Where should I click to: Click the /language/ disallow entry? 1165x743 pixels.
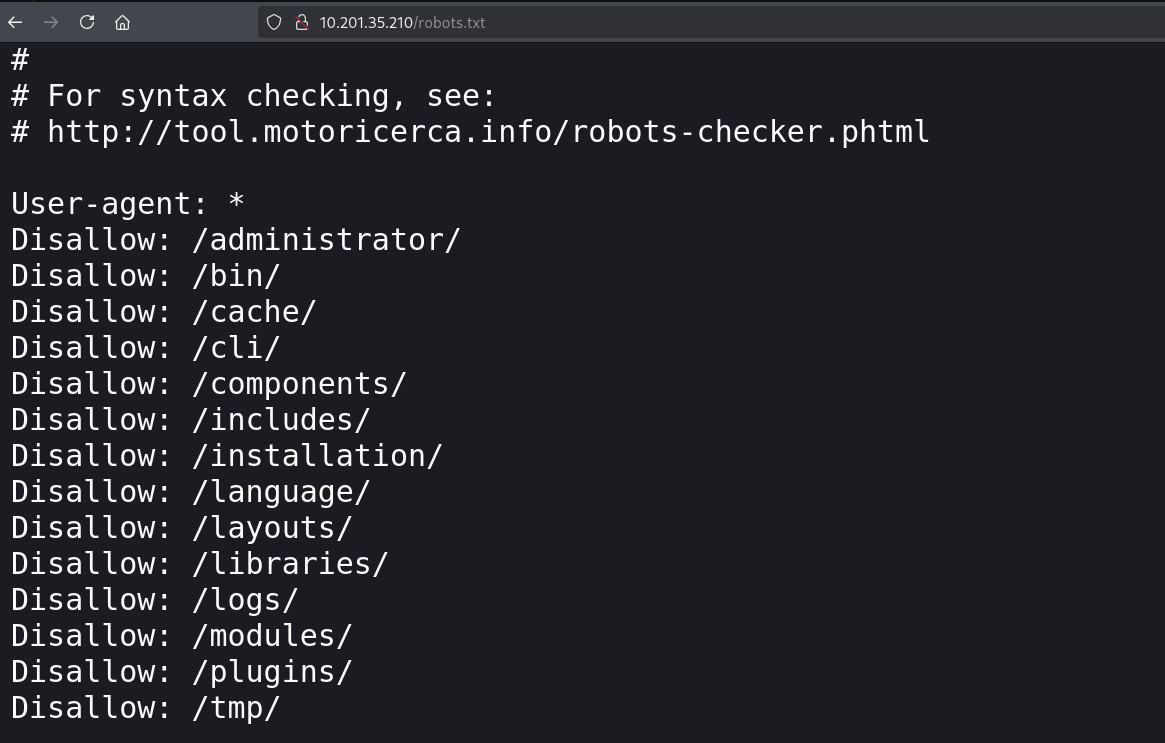tap(281, 492)
